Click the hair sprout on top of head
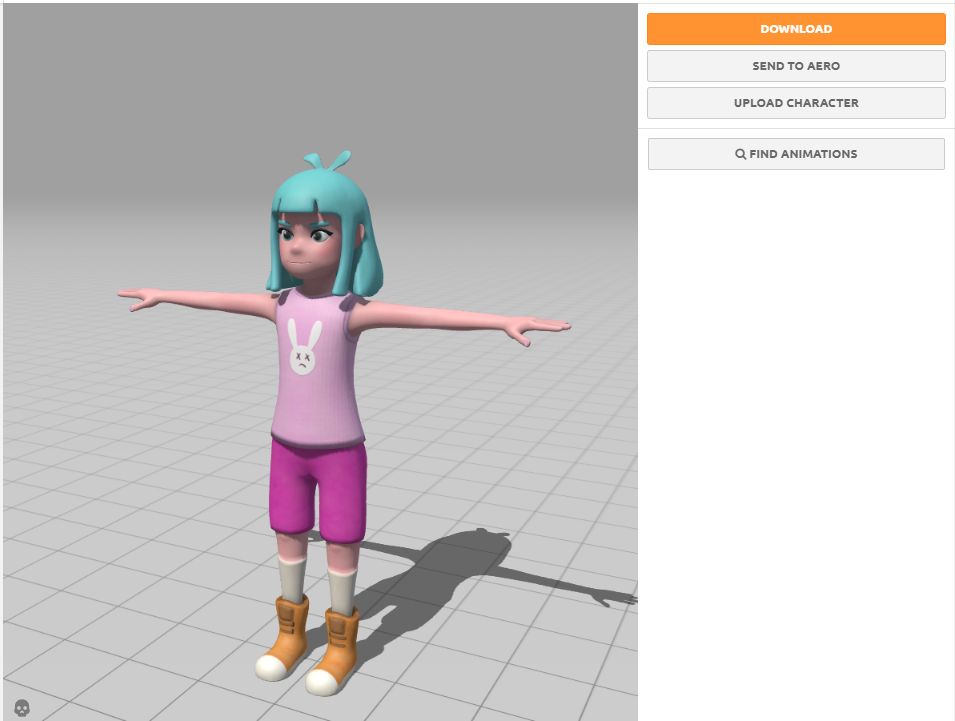The width and height of the screenshot is (955, 721). pyautogui.click(x=327, y=162)
